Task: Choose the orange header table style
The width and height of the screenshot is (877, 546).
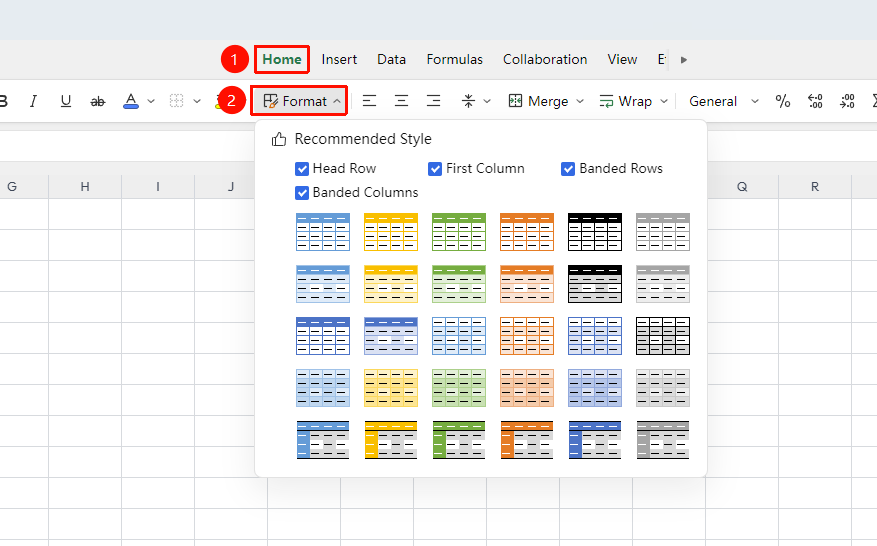Action: pyautogui.click(x=527, y=232)
